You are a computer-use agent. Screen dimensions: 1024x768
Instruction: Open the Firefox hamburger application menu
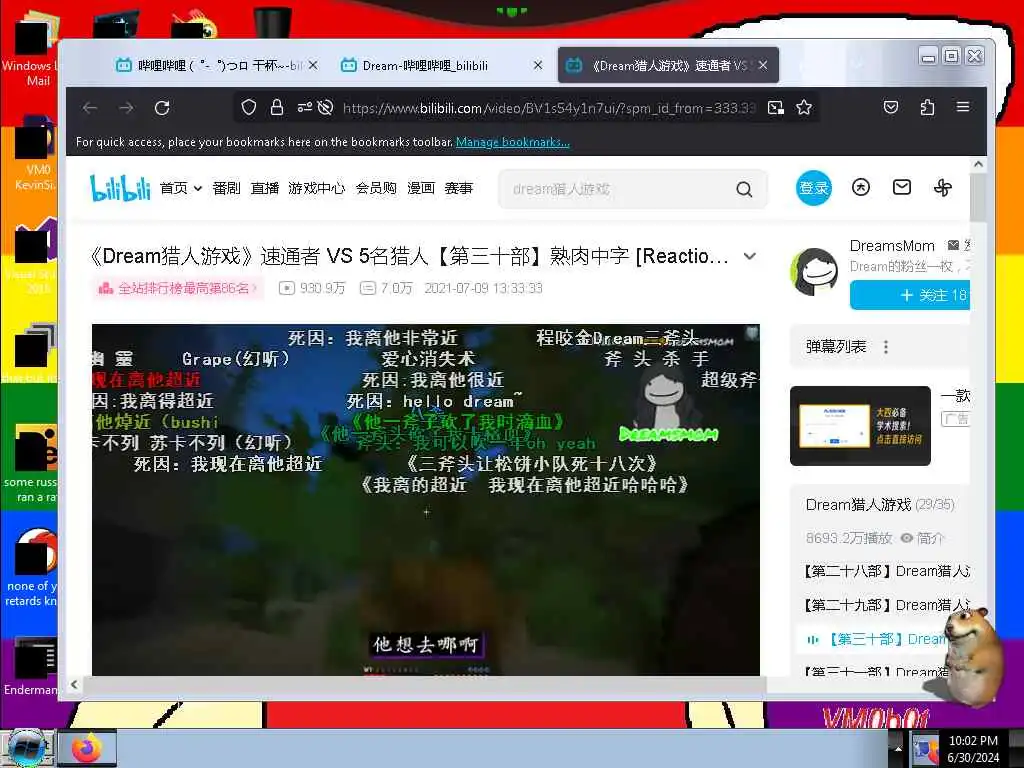963,107
